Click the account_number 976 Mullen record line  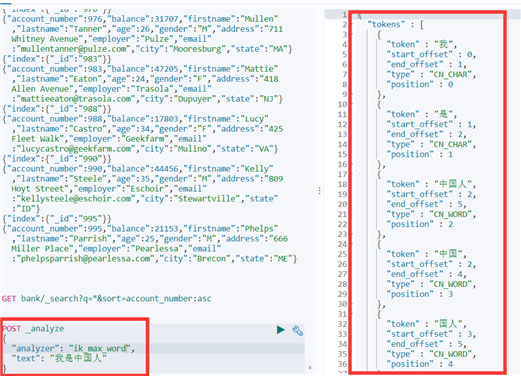tap(140, 19)
